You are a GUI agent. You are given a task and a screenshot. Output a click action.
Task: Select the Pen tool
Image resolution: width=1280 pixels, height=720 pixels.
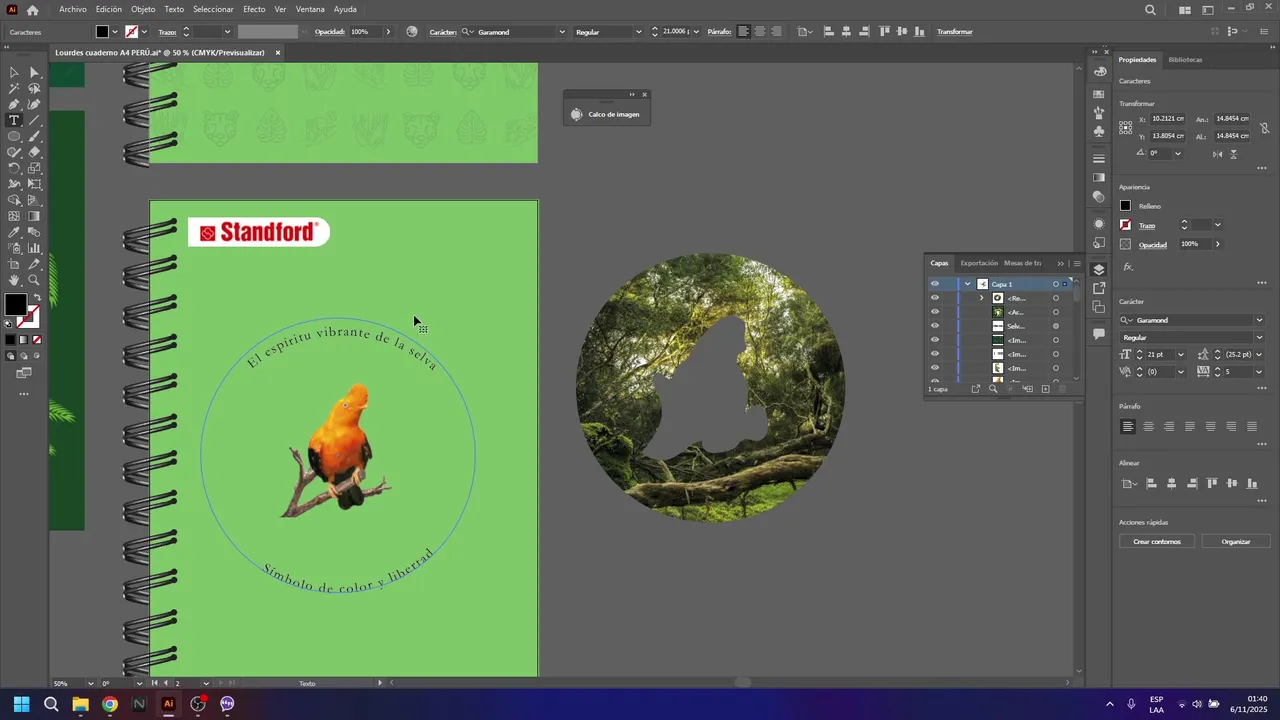pyautogui.click(x=14, y=104)
